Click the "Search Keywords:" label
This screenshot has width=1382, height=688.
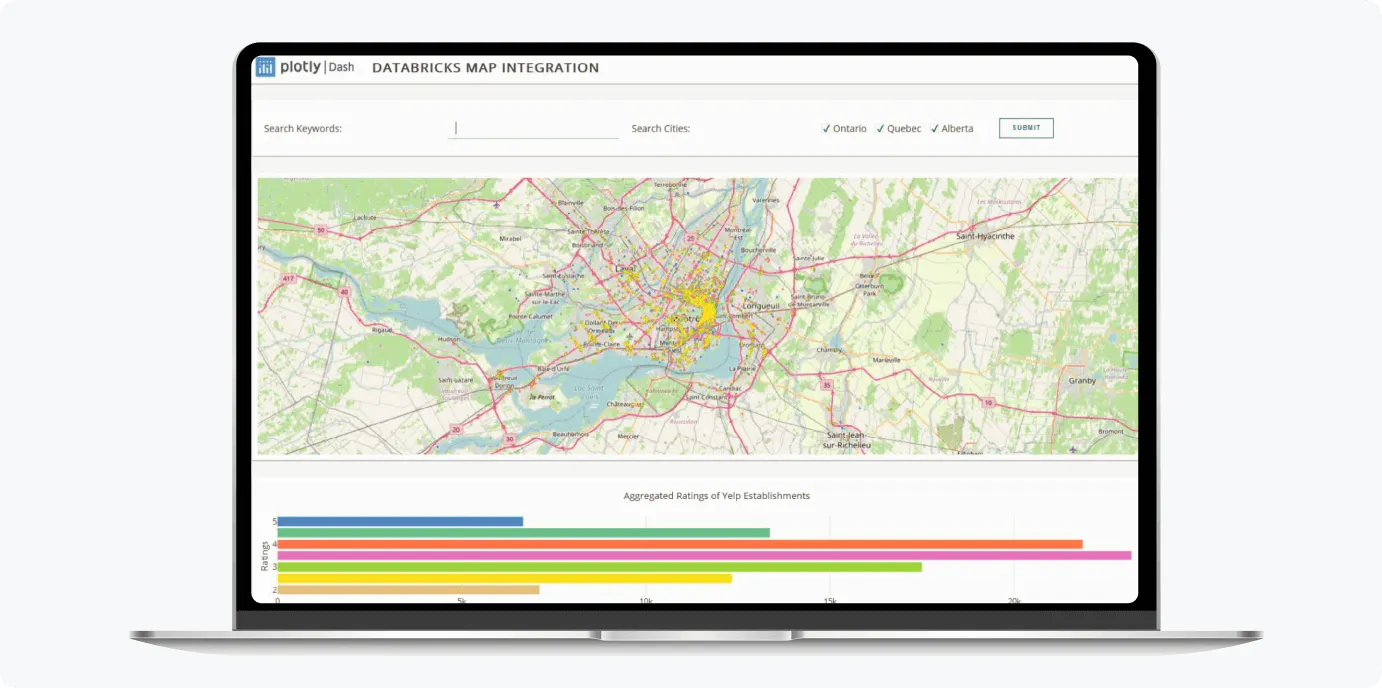303,128
